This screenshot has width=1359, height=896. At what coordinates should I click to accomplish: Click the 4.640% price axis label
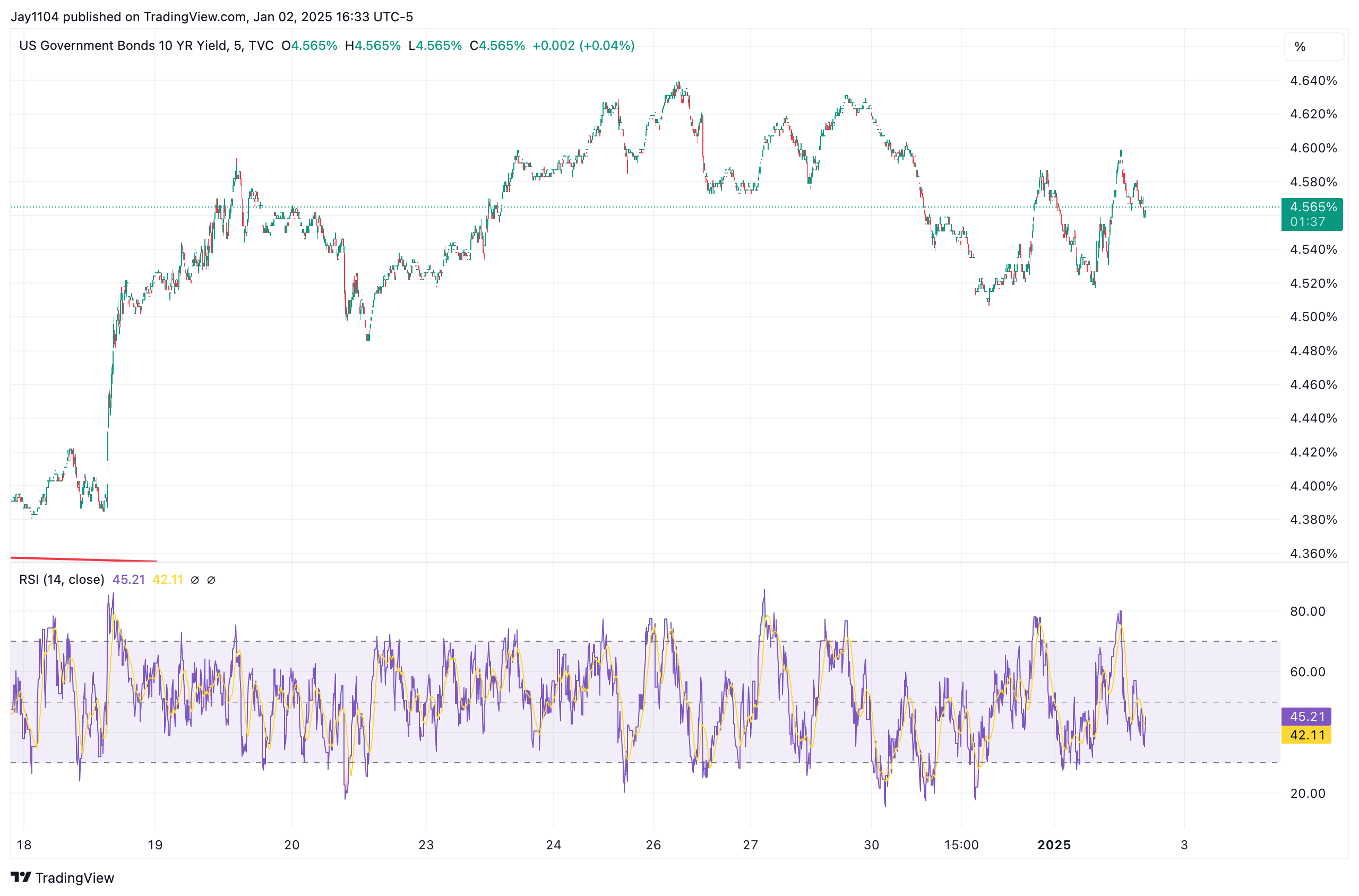pos(1313,81)
